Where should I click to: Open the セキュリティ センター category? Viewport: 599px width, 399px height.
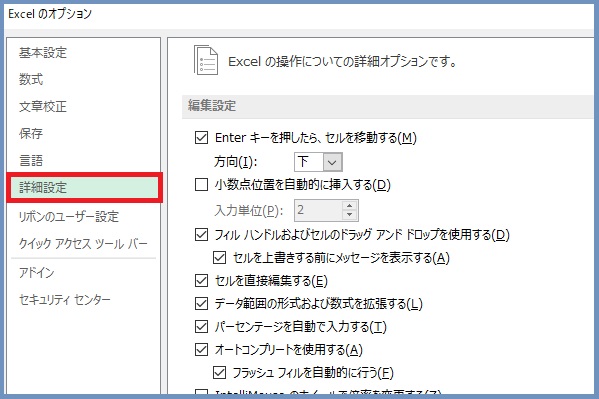tap(65, 299)
